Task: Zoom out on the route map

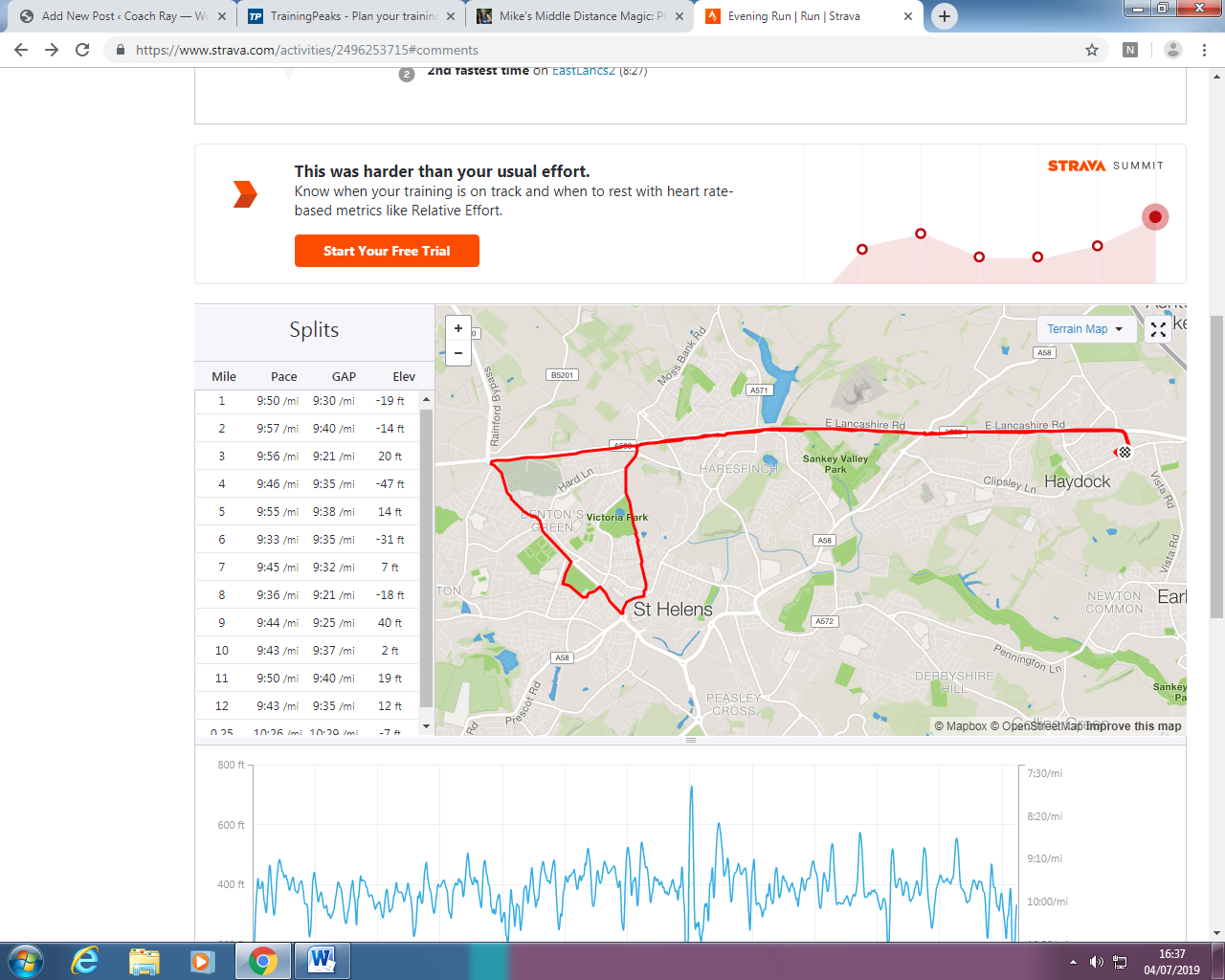Action: (x=458, y=353)
